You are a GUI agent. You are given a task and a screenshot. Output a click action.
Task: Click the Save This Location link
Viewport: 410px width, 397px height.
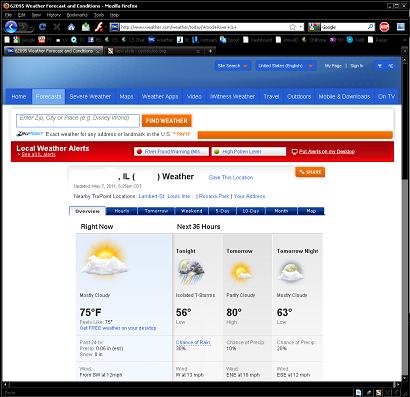point(231,178)
